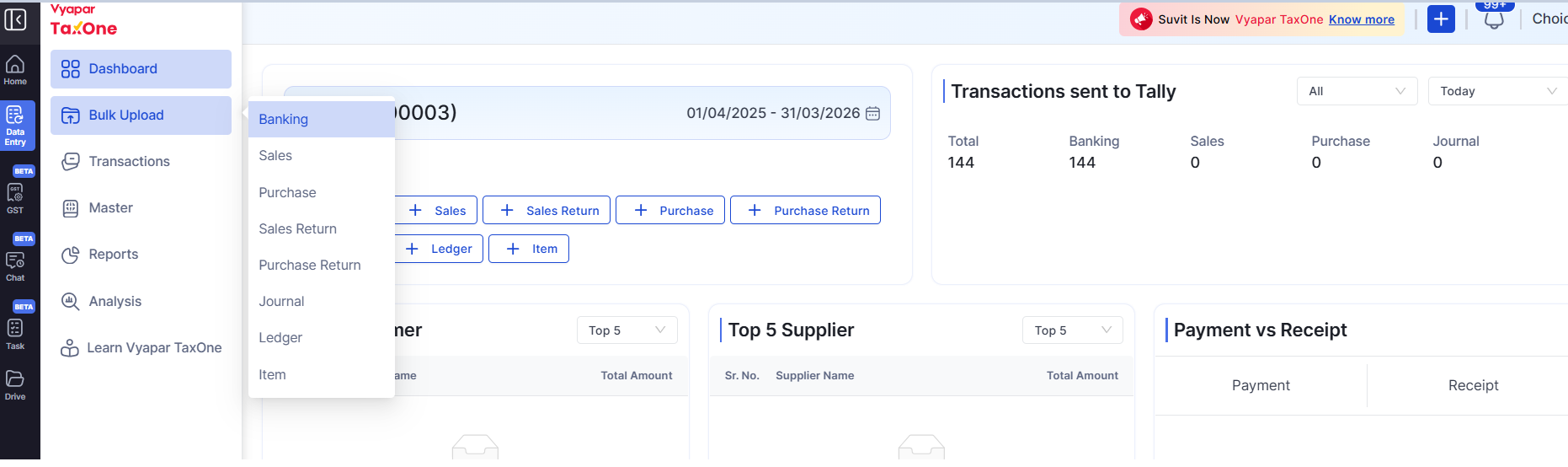Select Journal from Bulk Upload submenu
The height and width of the screenshot is (467, 1568).
pos(281,302)
